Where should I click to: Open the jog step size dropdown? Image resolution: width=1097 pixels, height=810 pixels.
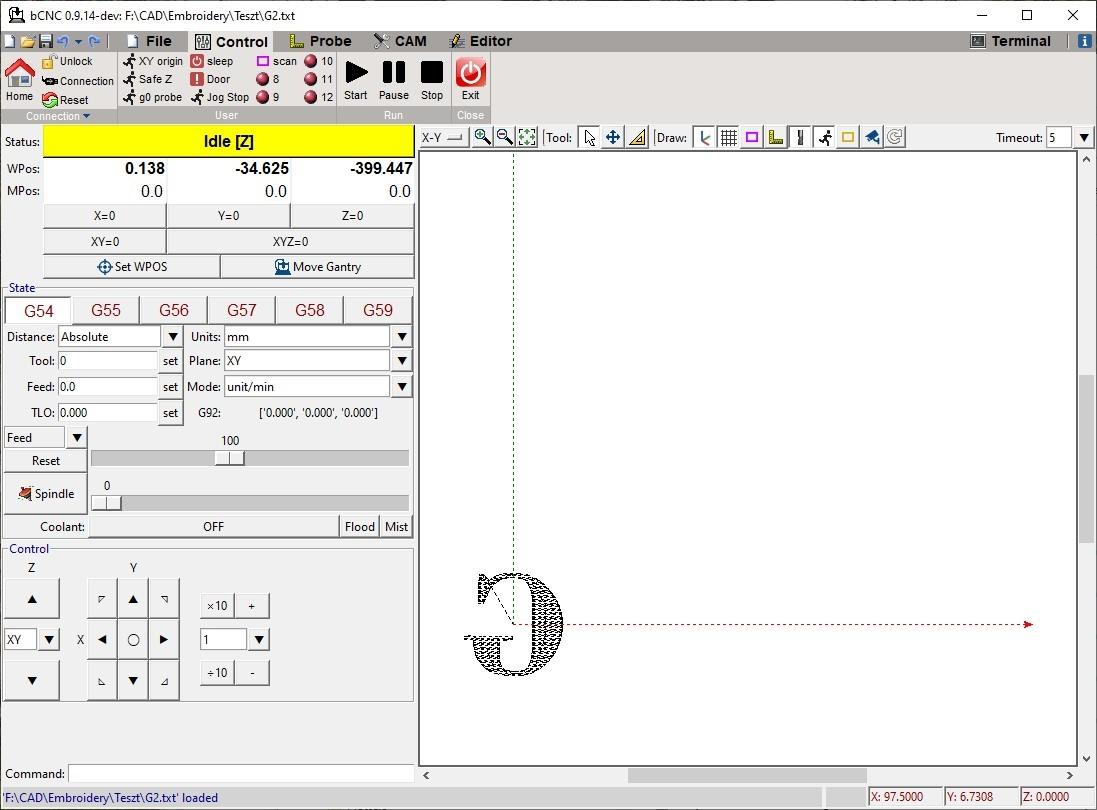tap(260, 639)
